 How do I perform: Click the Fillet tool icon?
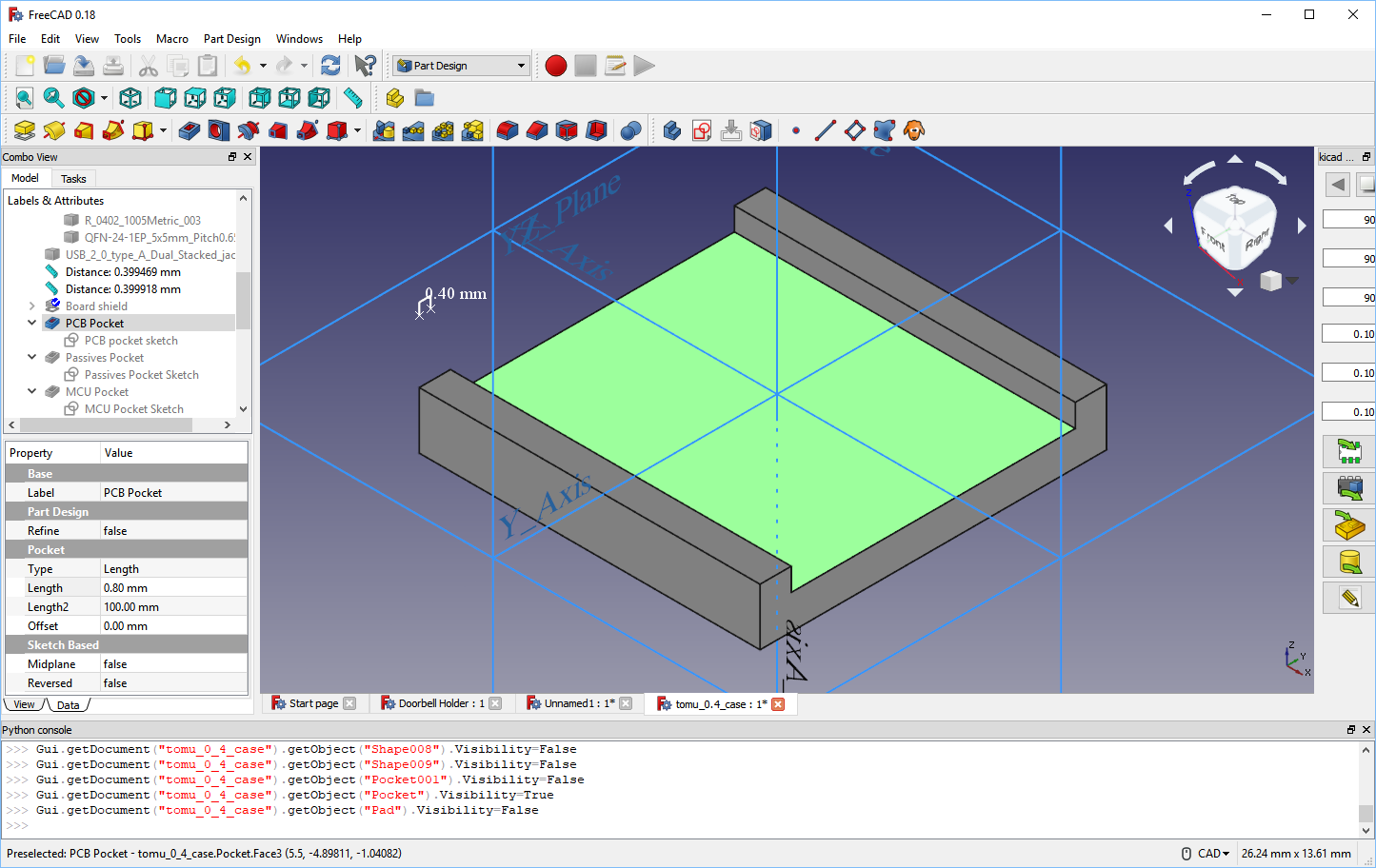(x=508, y=130)
